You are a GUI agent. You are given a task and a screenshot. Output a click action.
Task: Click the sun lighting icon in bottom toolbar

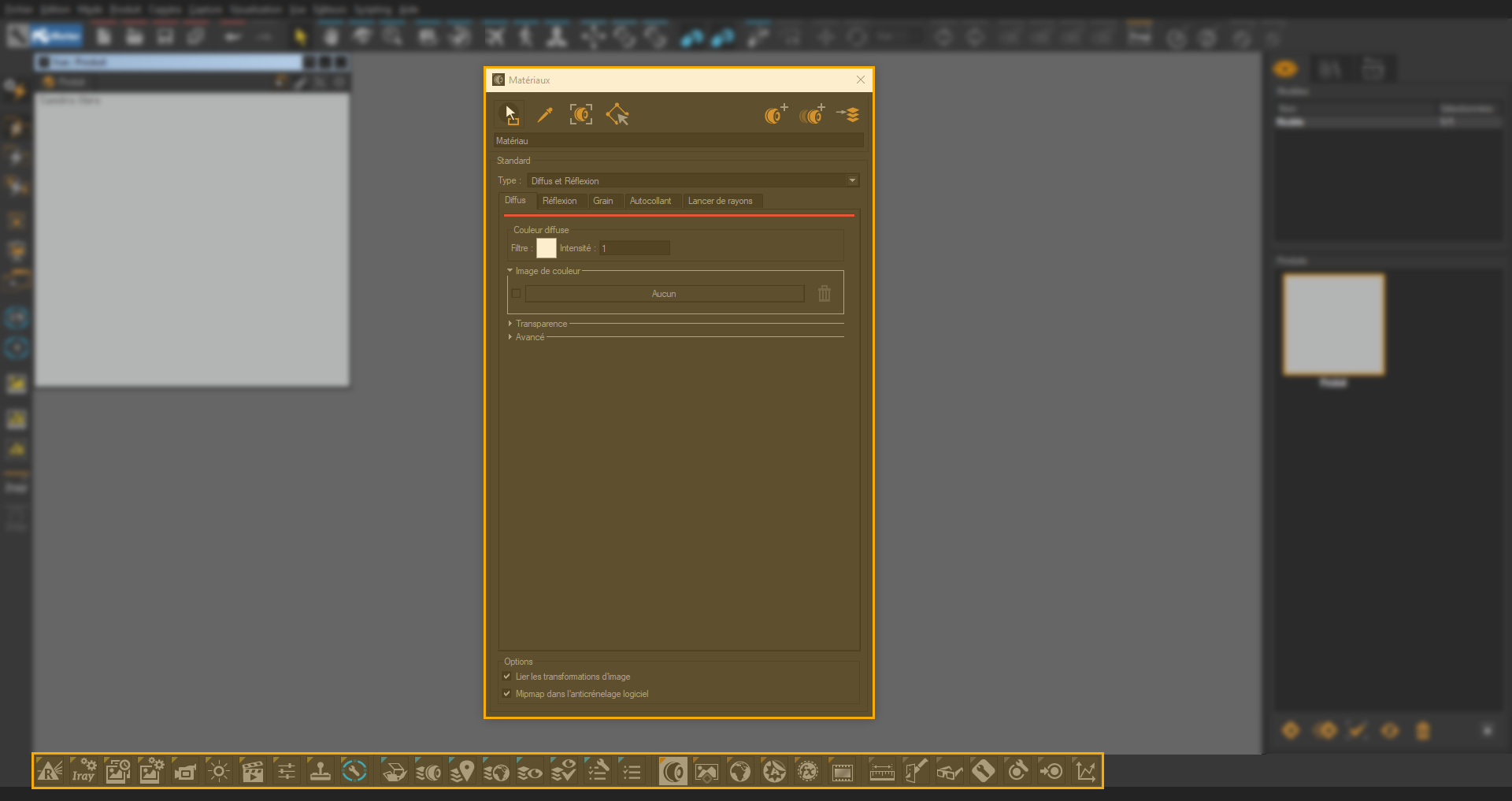(218, 771)
